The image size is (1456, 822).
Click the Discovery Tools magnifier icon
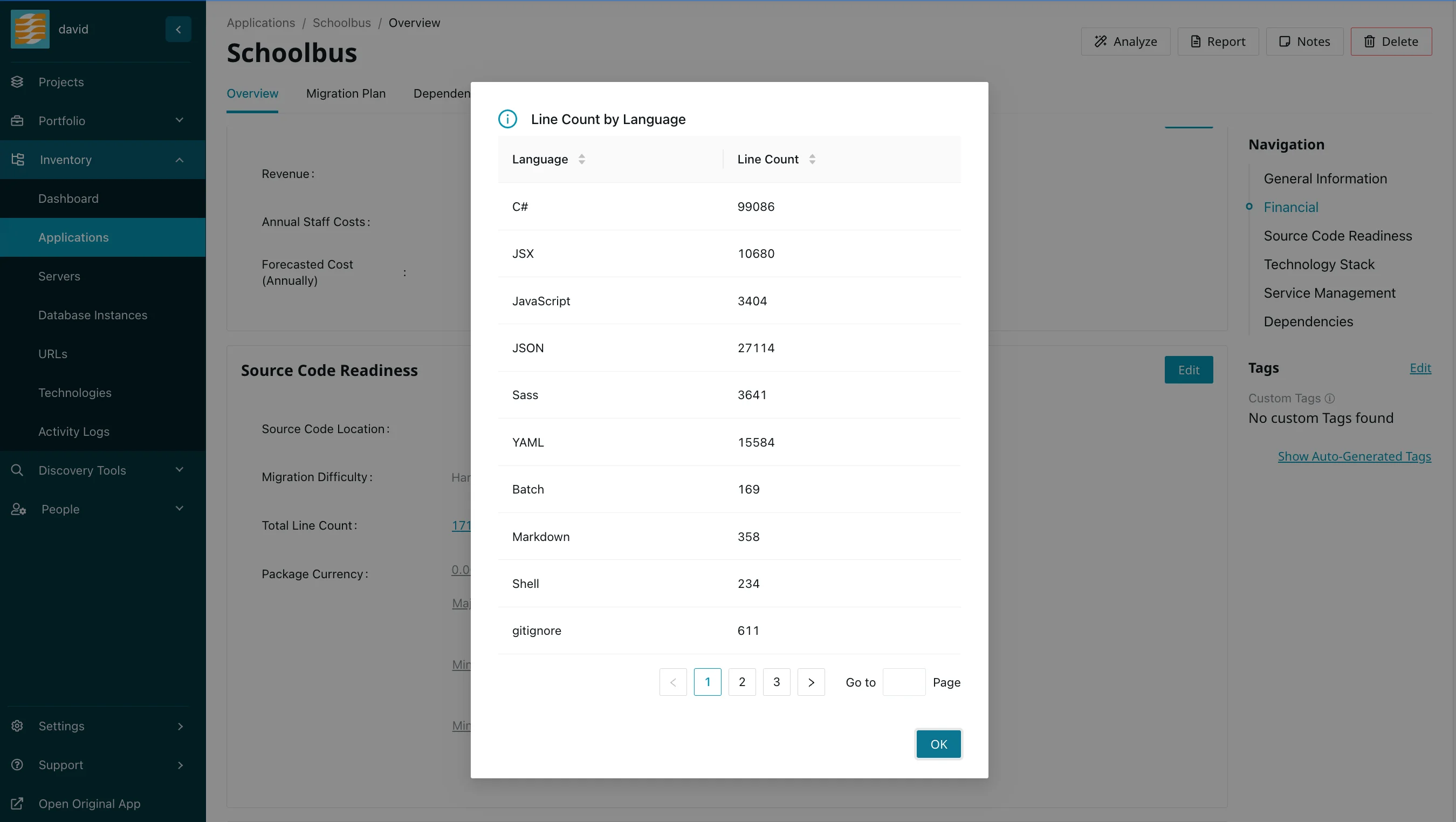tap(17, 470)
